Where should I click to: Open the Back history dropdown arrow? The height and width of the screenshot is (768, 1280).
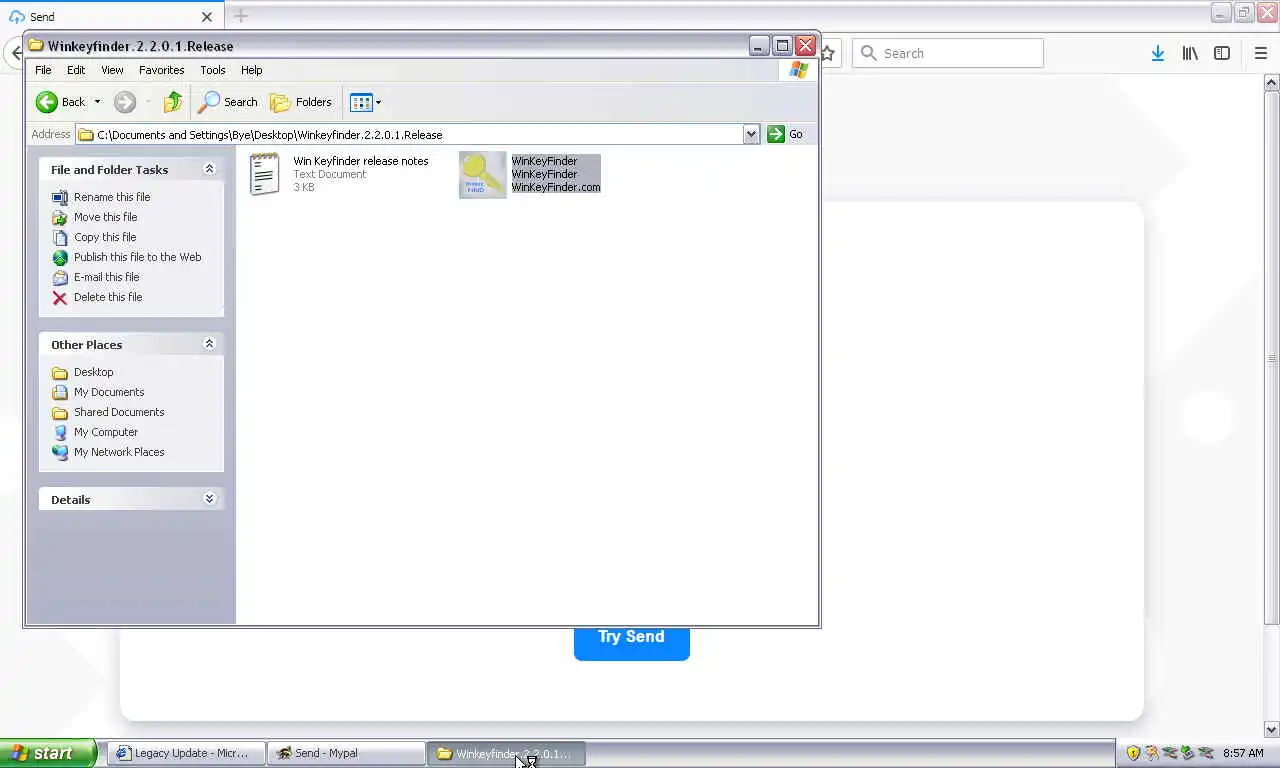[x=97, y=102]
